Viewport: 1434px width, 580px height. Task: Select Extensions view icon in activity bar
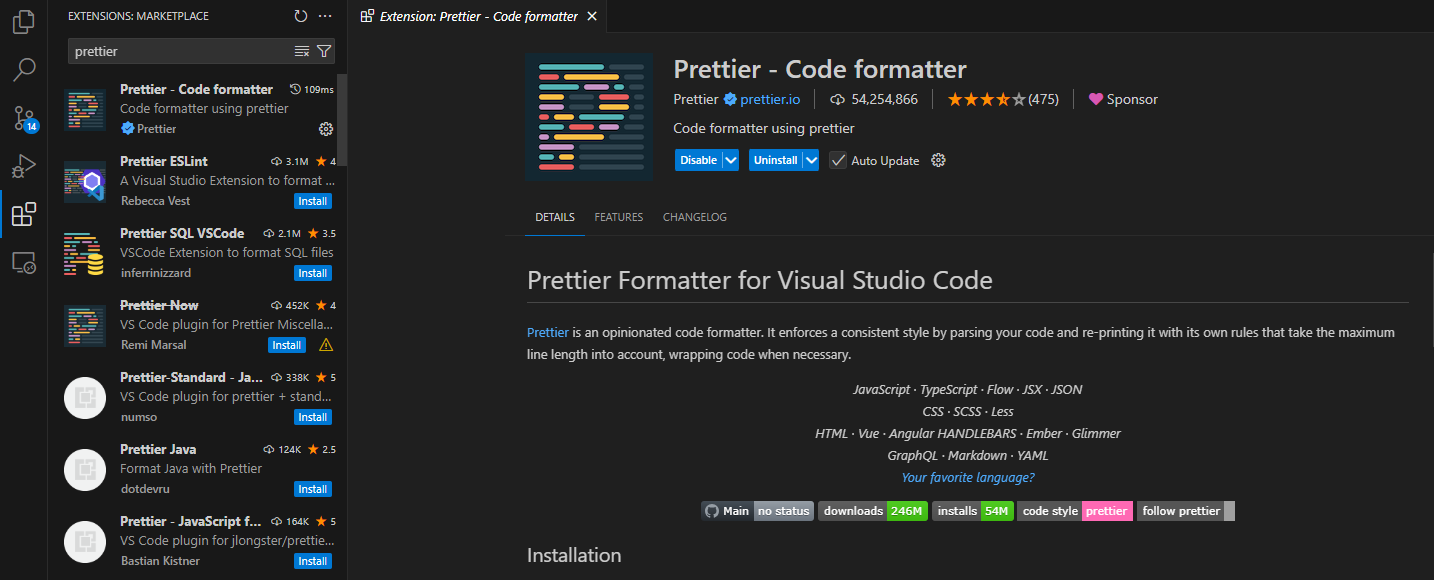pyautogui.click(x=24, y=214)
